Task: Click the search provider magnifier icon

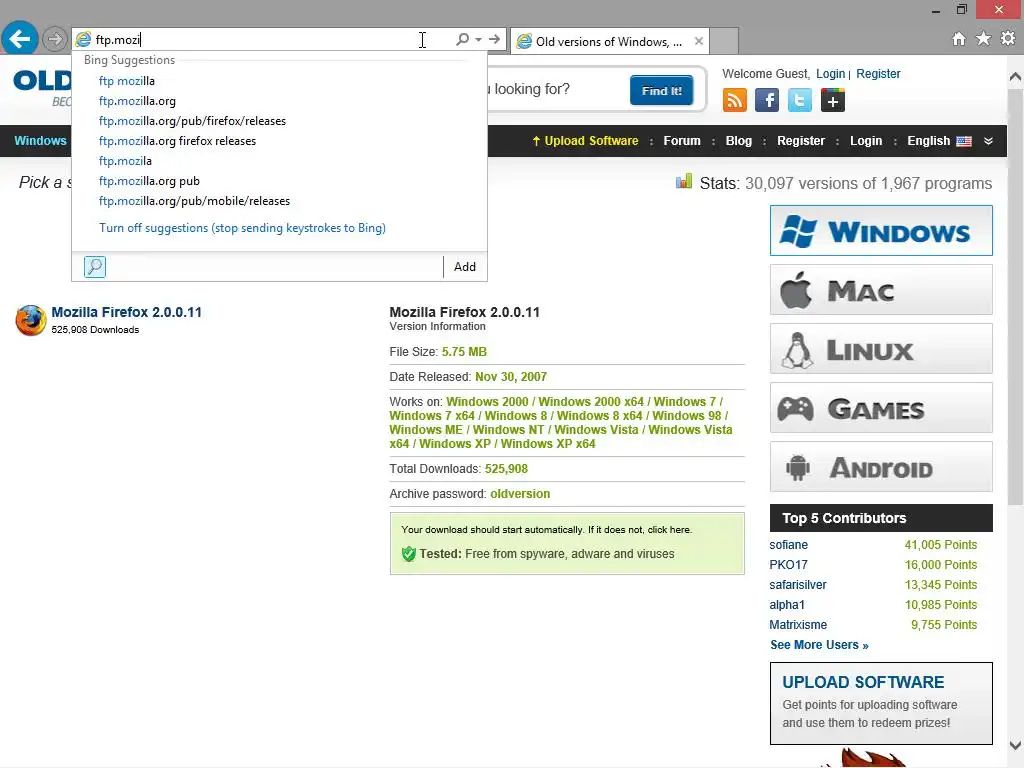Action: (x=95, y=266)
